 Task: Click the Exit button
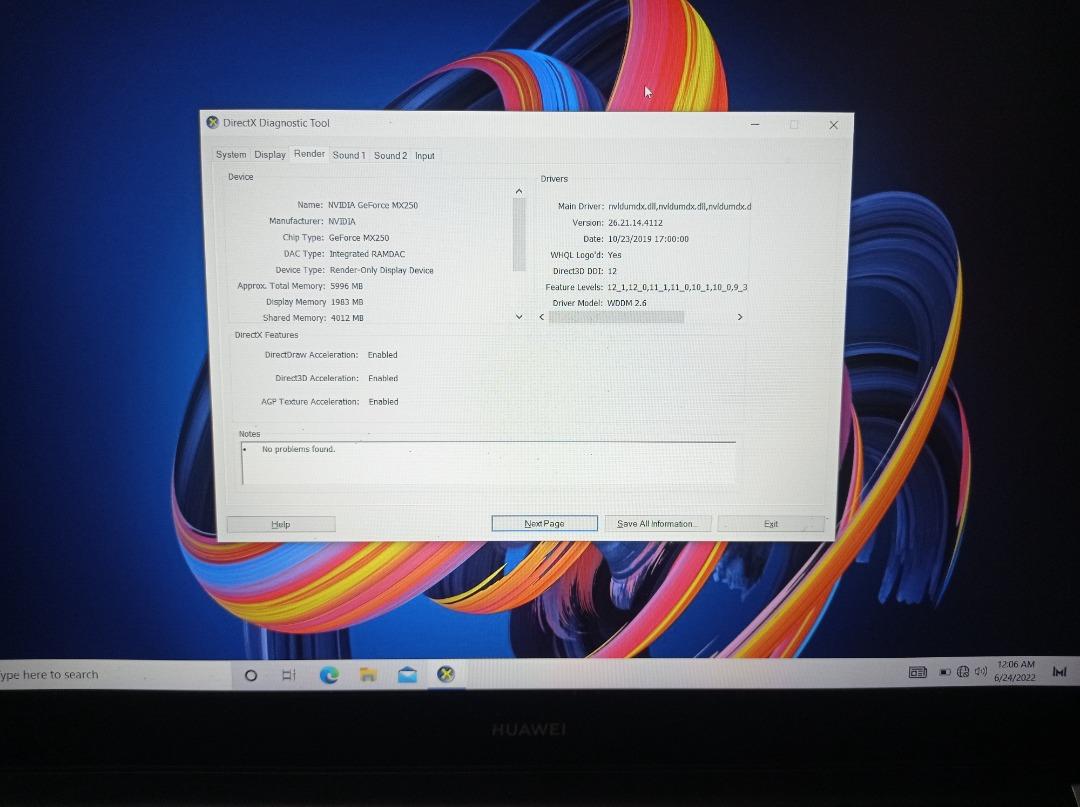[771, 524]
